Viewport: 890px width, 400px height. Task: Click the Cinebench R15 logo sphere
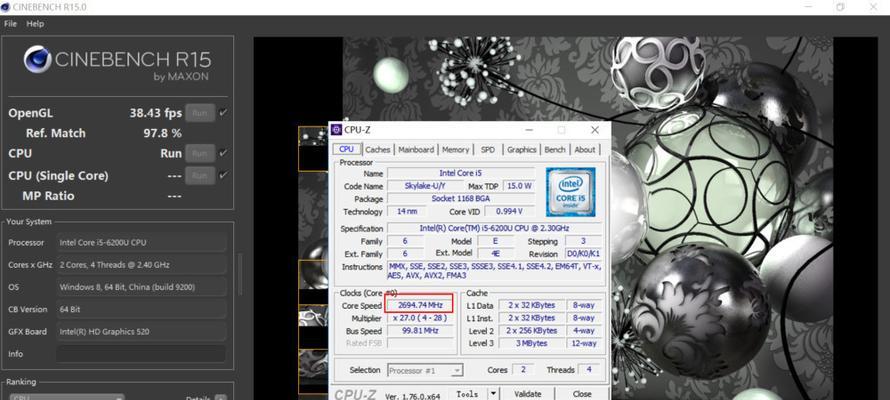37,60
